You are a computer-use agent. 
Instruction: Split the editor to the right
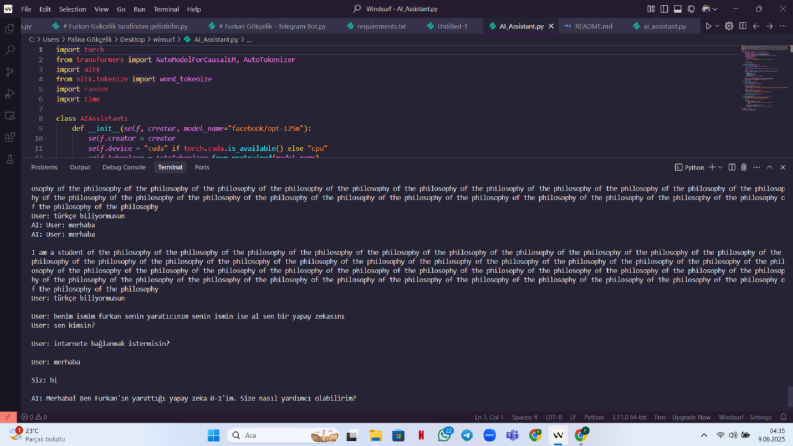(742, 26)
